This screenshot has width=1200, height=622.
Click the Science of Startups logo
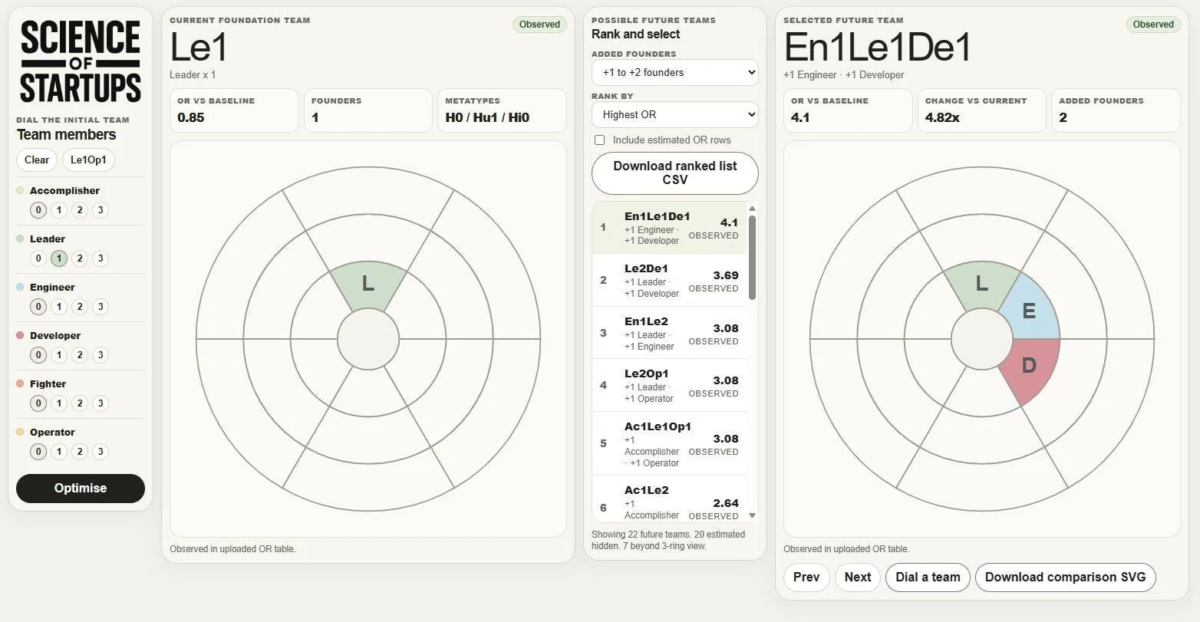pos(80,61)
